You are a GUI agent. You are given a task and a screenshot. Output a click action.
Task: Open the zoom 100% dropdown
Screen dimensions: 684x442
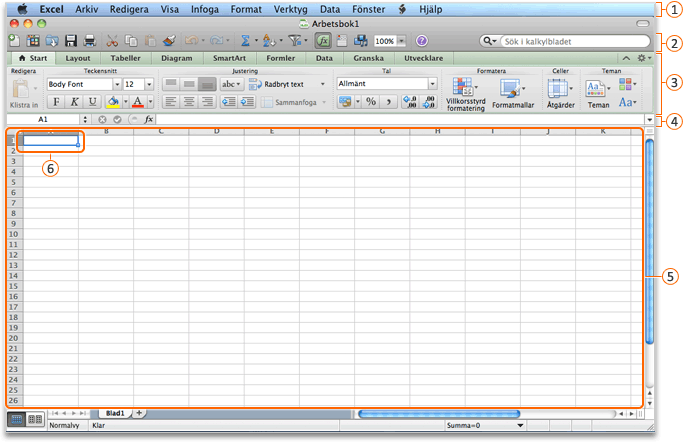[401, 41]
